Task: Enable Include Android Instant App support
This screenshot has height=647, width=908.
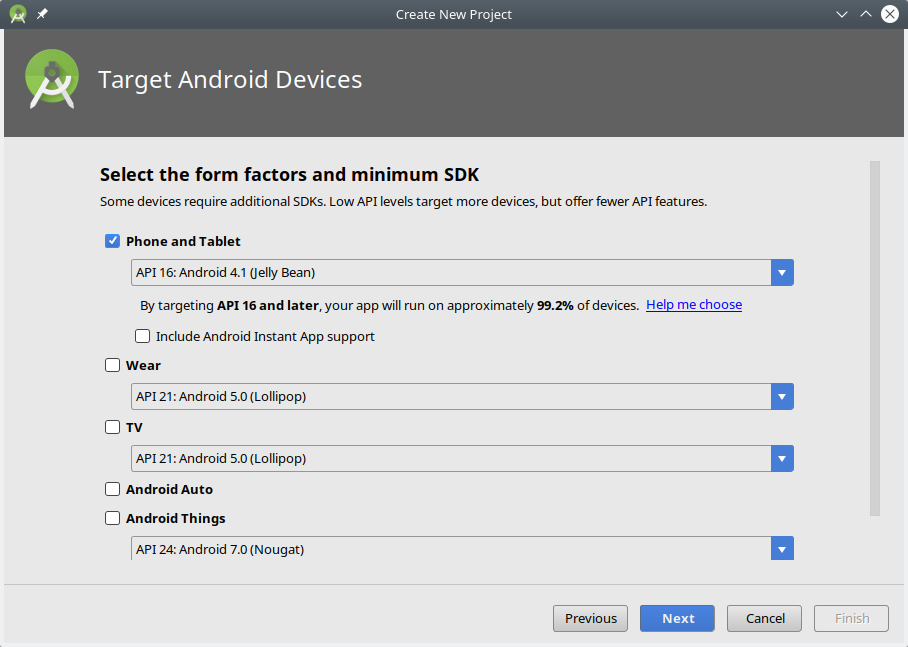Action: pos(143,336)
